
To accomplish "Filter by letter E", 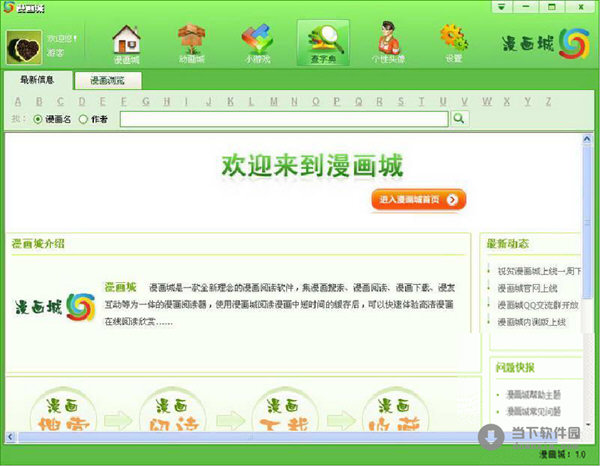I will click(103, 101).
